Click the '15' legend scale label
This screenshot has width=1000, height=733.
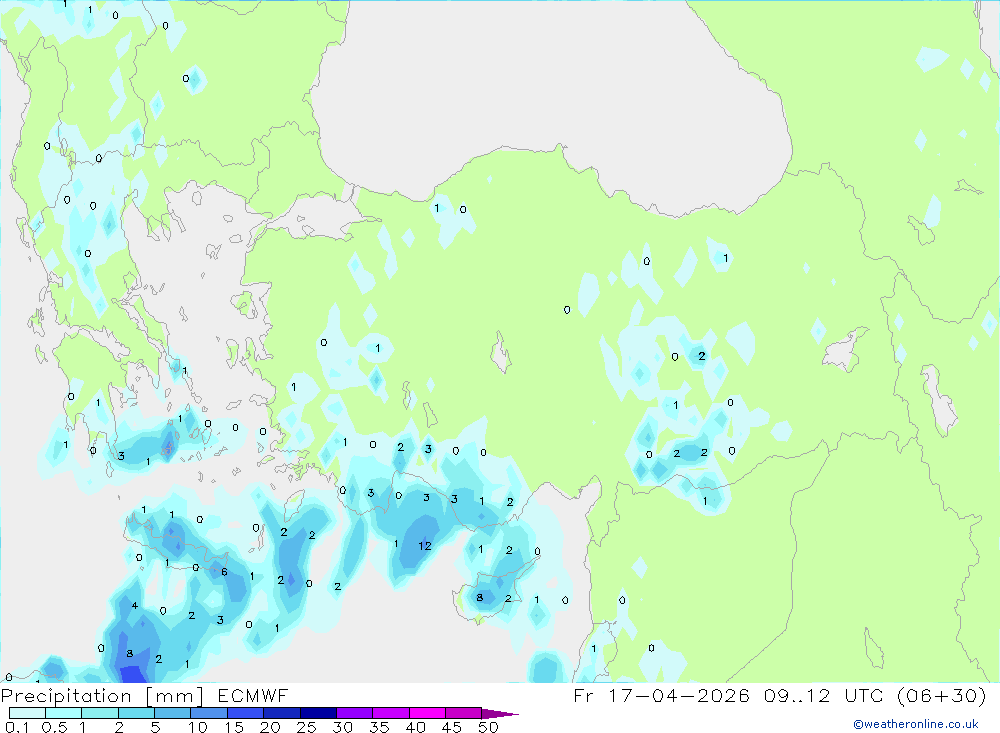click(x=234, y=727)
